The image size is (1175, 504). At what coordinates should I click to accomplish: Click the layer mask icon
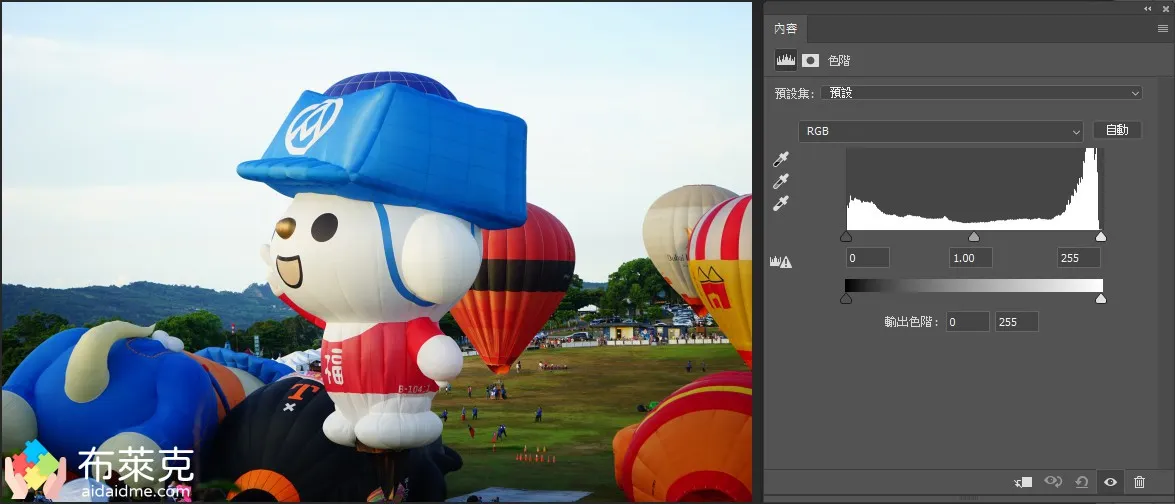click(810, 60)
